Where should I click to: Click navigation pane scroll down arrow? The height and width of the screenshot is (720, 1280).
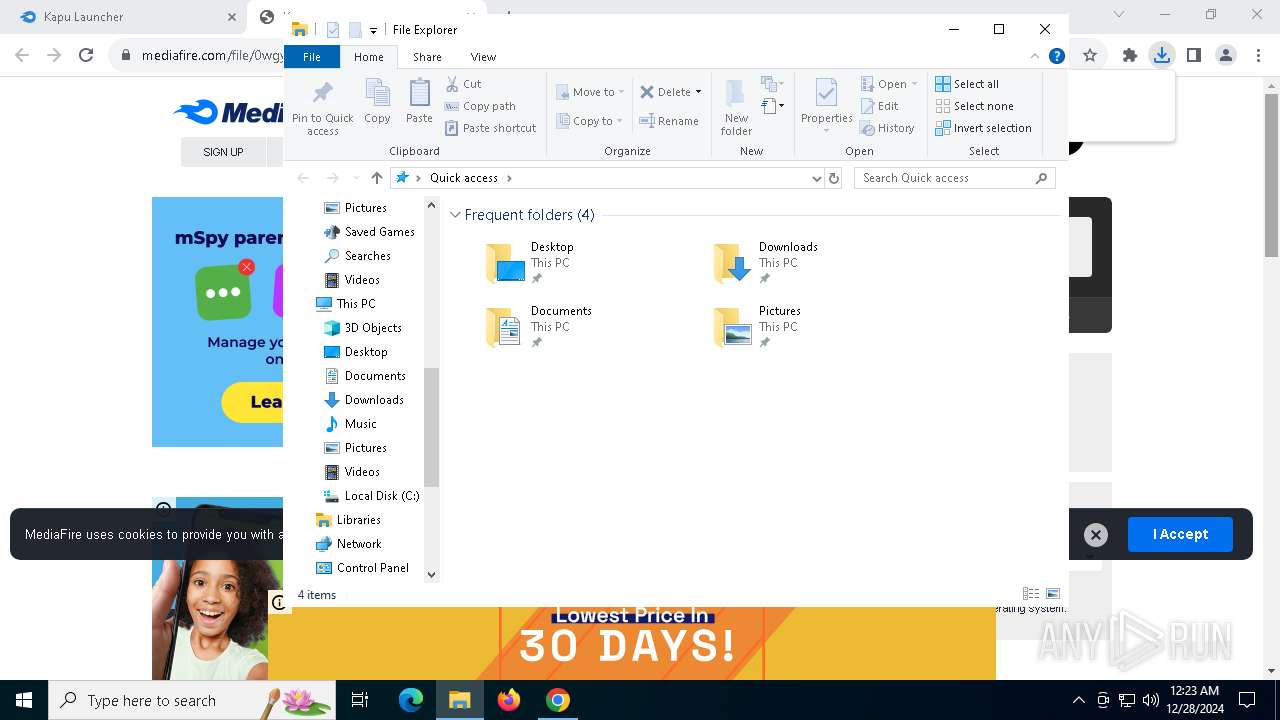click(x=432, y=574)
